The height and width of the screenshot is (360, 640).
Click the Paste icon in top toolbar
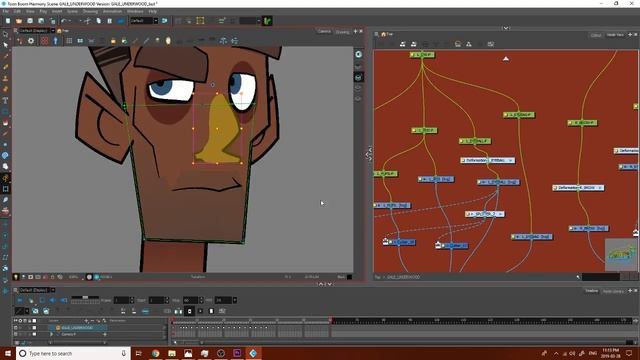click(x=109, y=21)
